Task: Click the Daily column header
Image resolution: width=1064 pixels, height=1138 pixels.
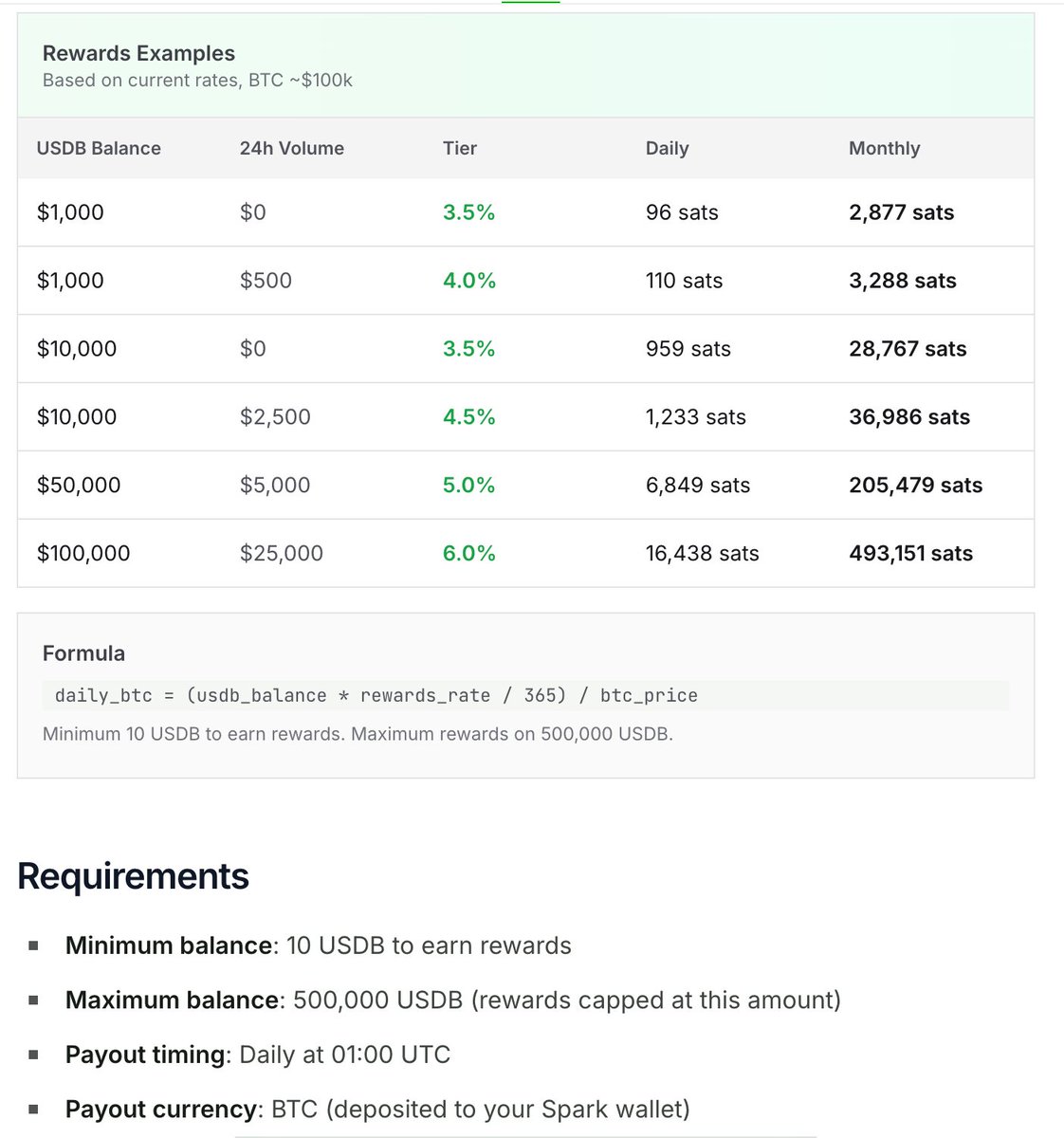Action: 667,148
